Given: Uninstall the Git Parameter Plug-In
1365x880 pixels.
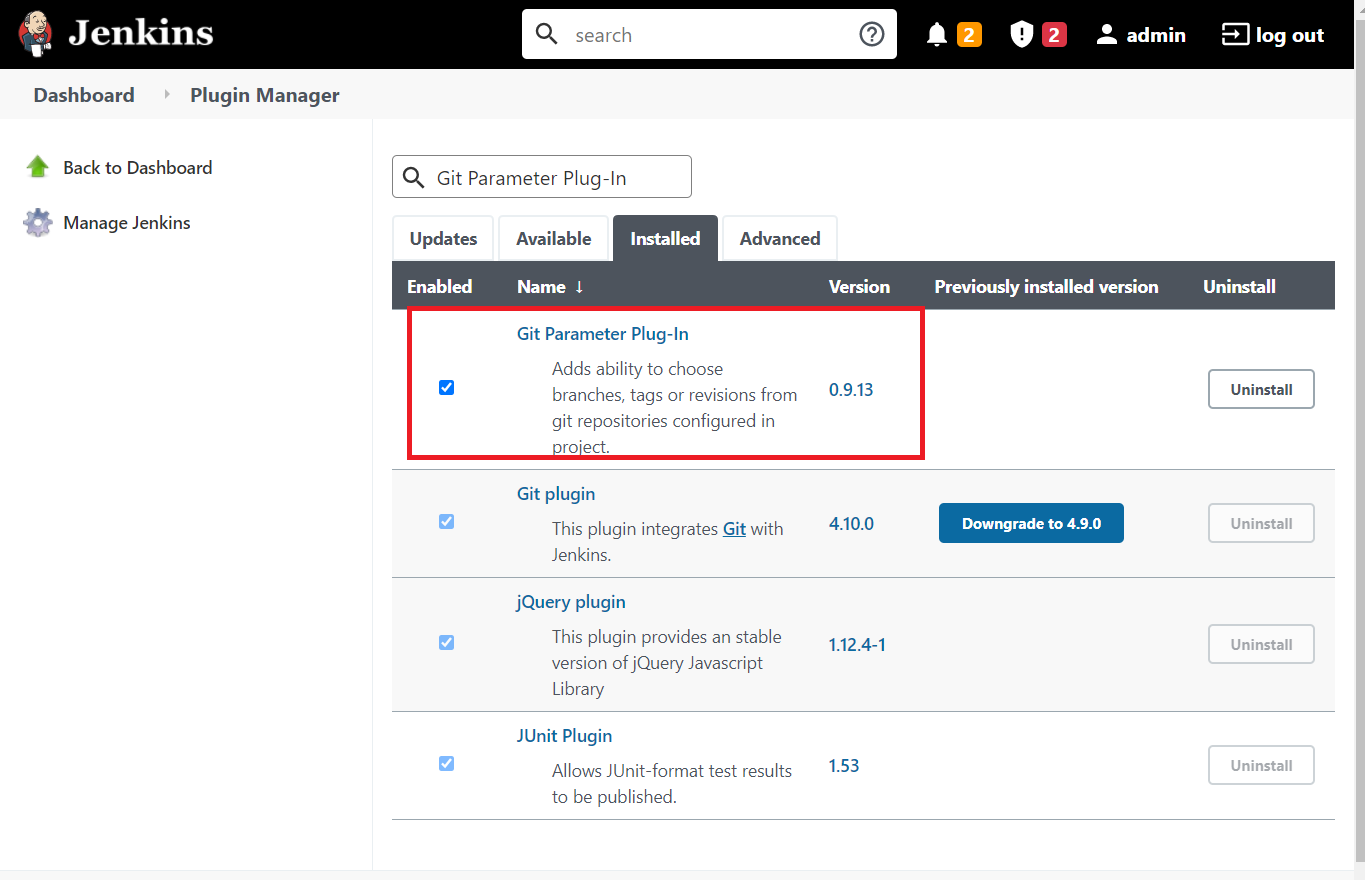Looking at the screenshot, I should tap(1261, 389).
